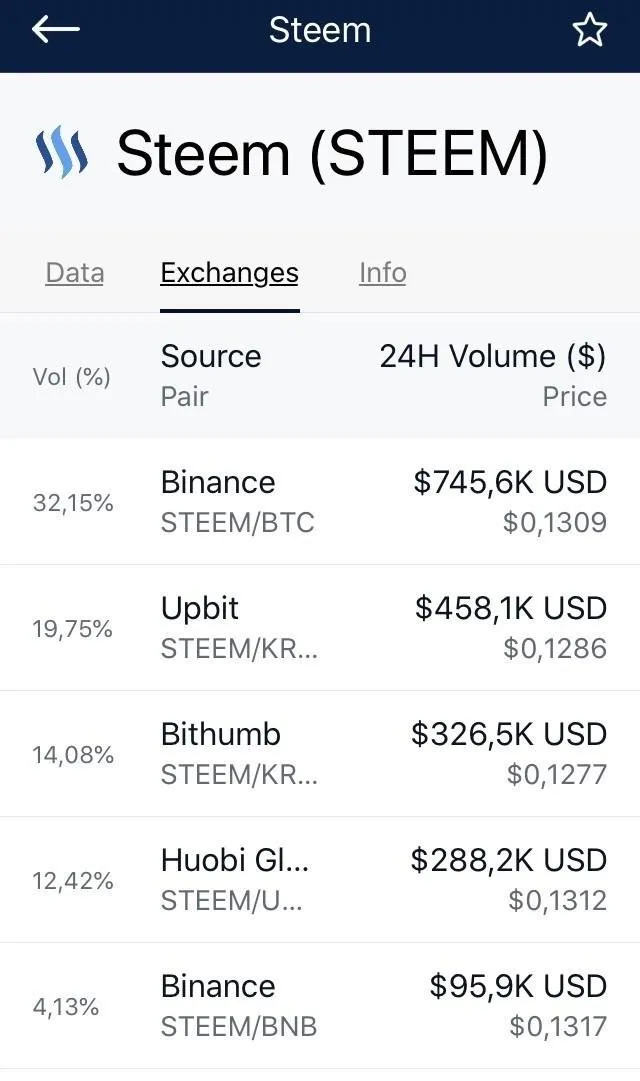Select the Bithumb exchange row
Viewport: 640px width, 1081px height.
pyautogui.click(x=320, y=754)
